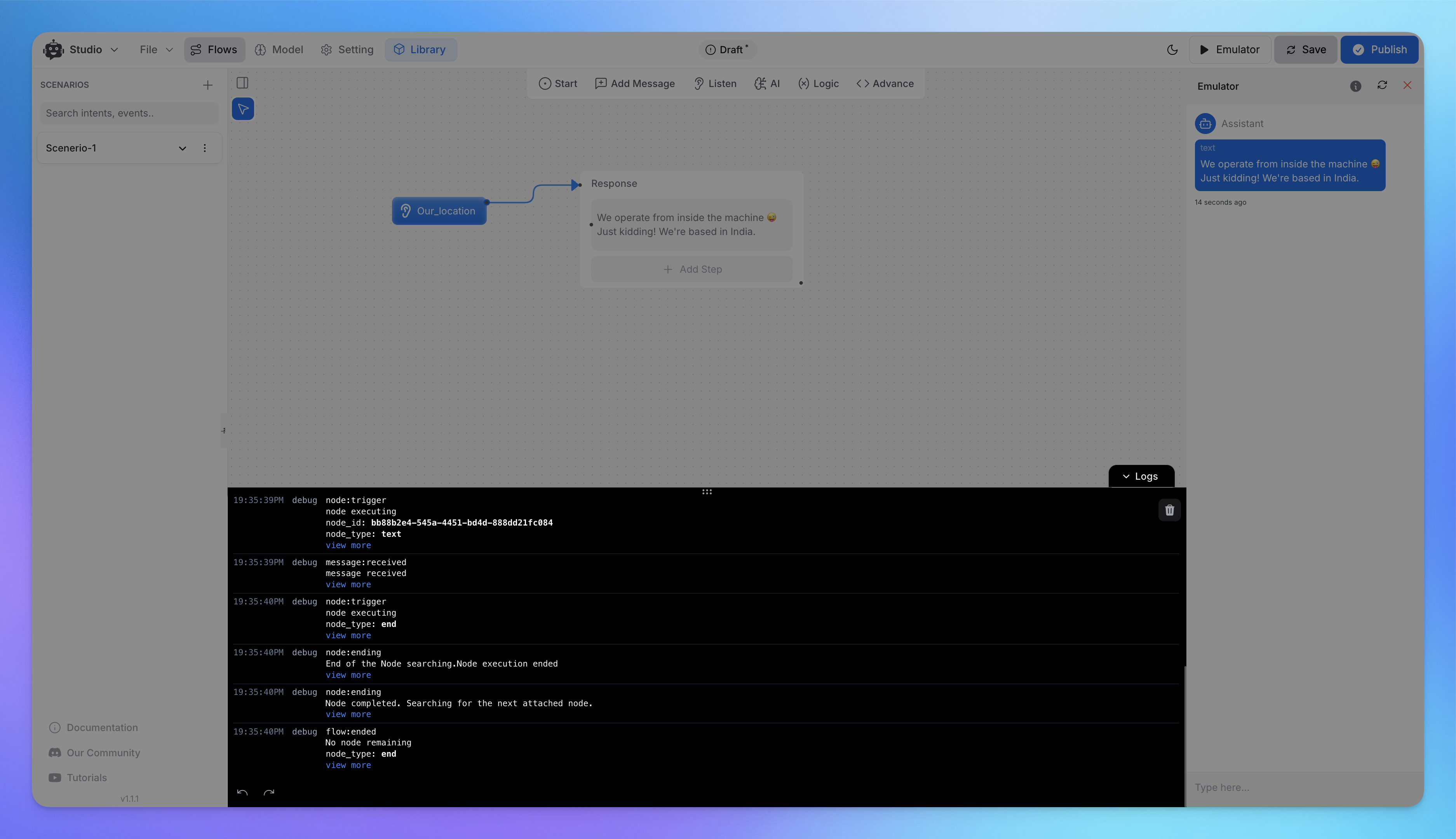Choose Add Message in node toolbar
Image resolution: width=1456 pixels, height=839 pixels.
pos(634,84)
